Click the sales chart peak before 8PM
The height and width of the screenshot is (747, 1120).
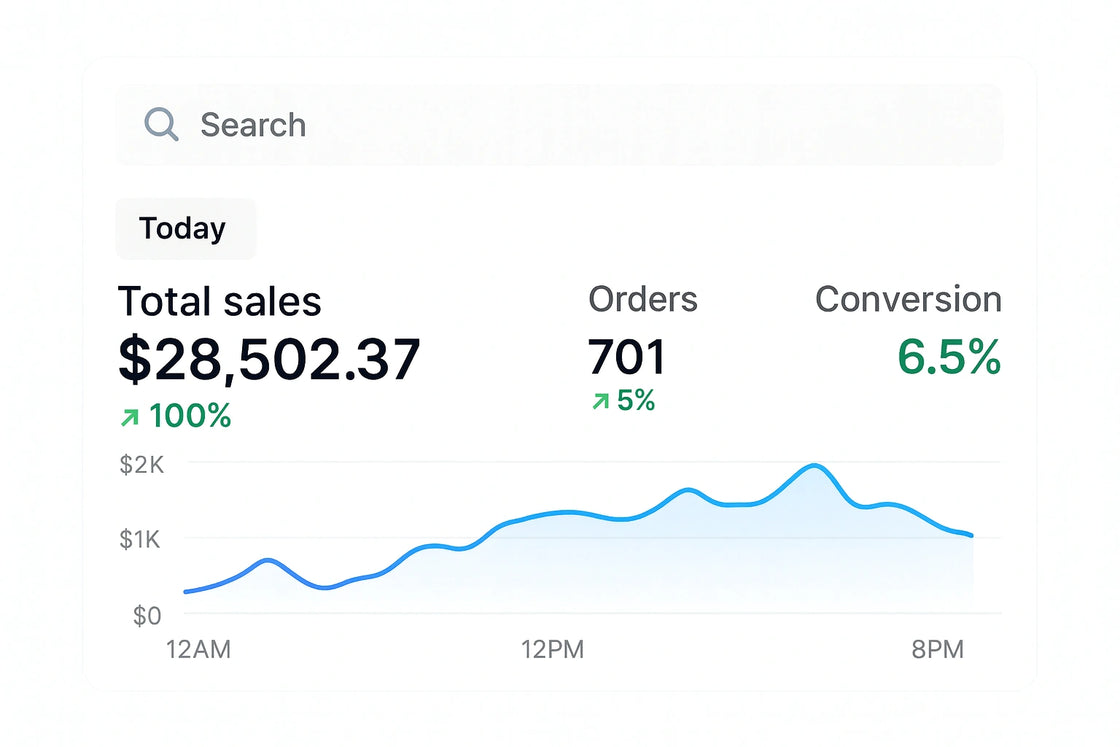click(815, 467)
